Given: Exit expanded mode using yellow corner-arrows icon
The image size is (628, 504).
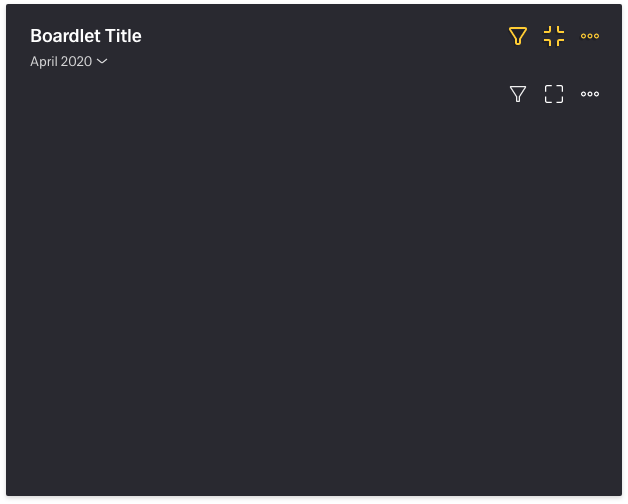Looking at the screenshot, I should 554,36.
